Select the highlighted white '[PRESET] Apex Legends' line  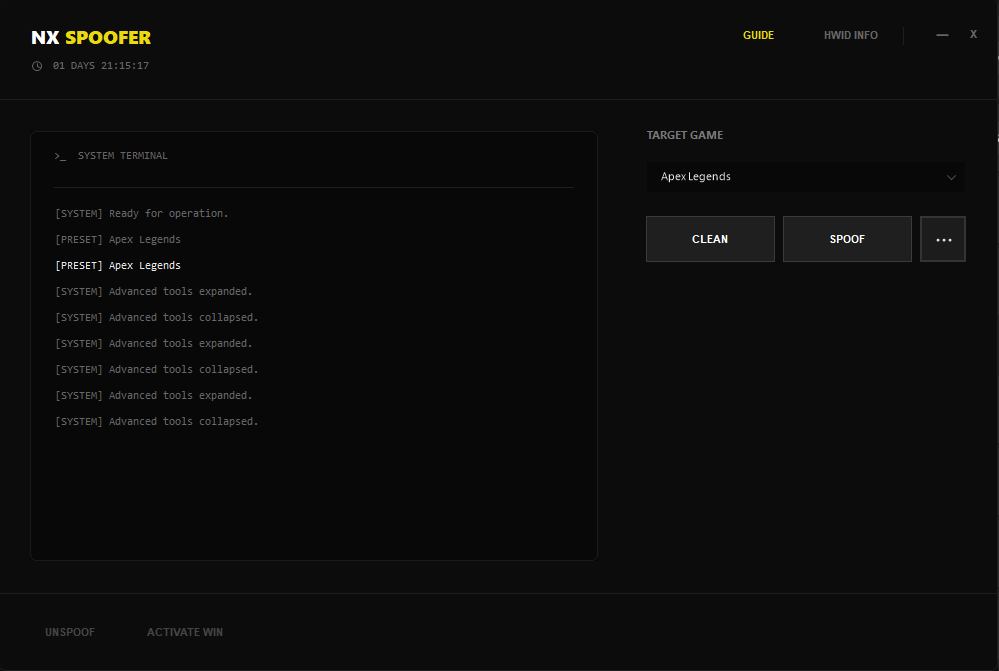(x=118, y=266)
